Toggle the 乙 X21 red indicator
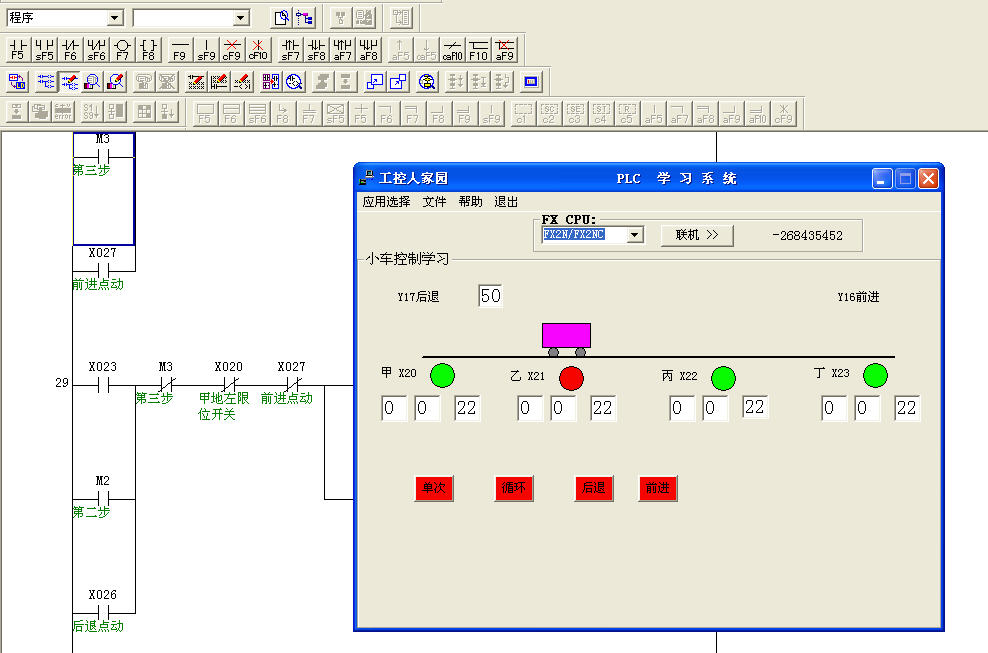The width and height of the screenshot is (988, 653). coord(571,378)
